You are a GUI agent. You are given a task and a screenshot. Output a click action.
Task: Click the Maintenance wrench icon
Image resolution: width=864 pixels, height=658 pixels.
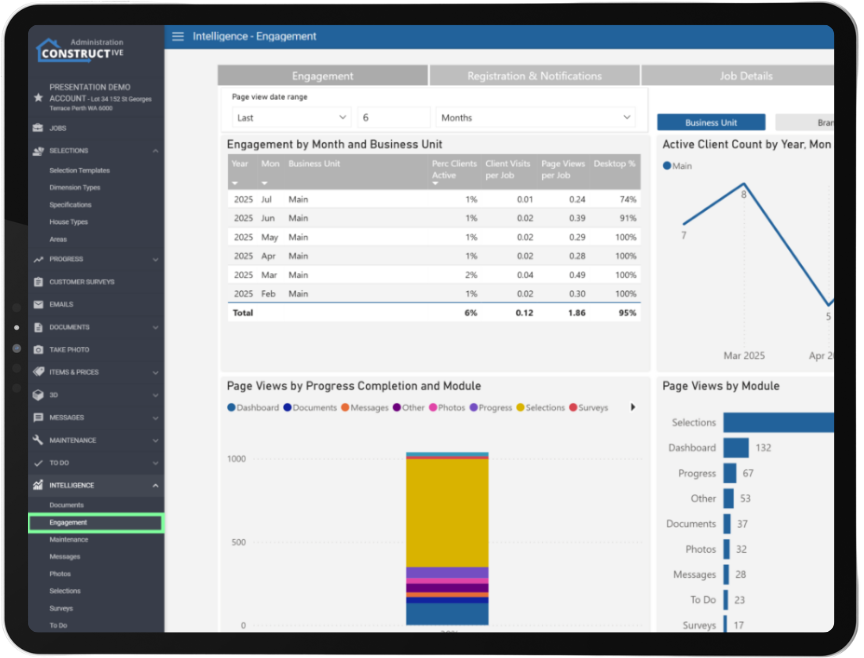38,440
